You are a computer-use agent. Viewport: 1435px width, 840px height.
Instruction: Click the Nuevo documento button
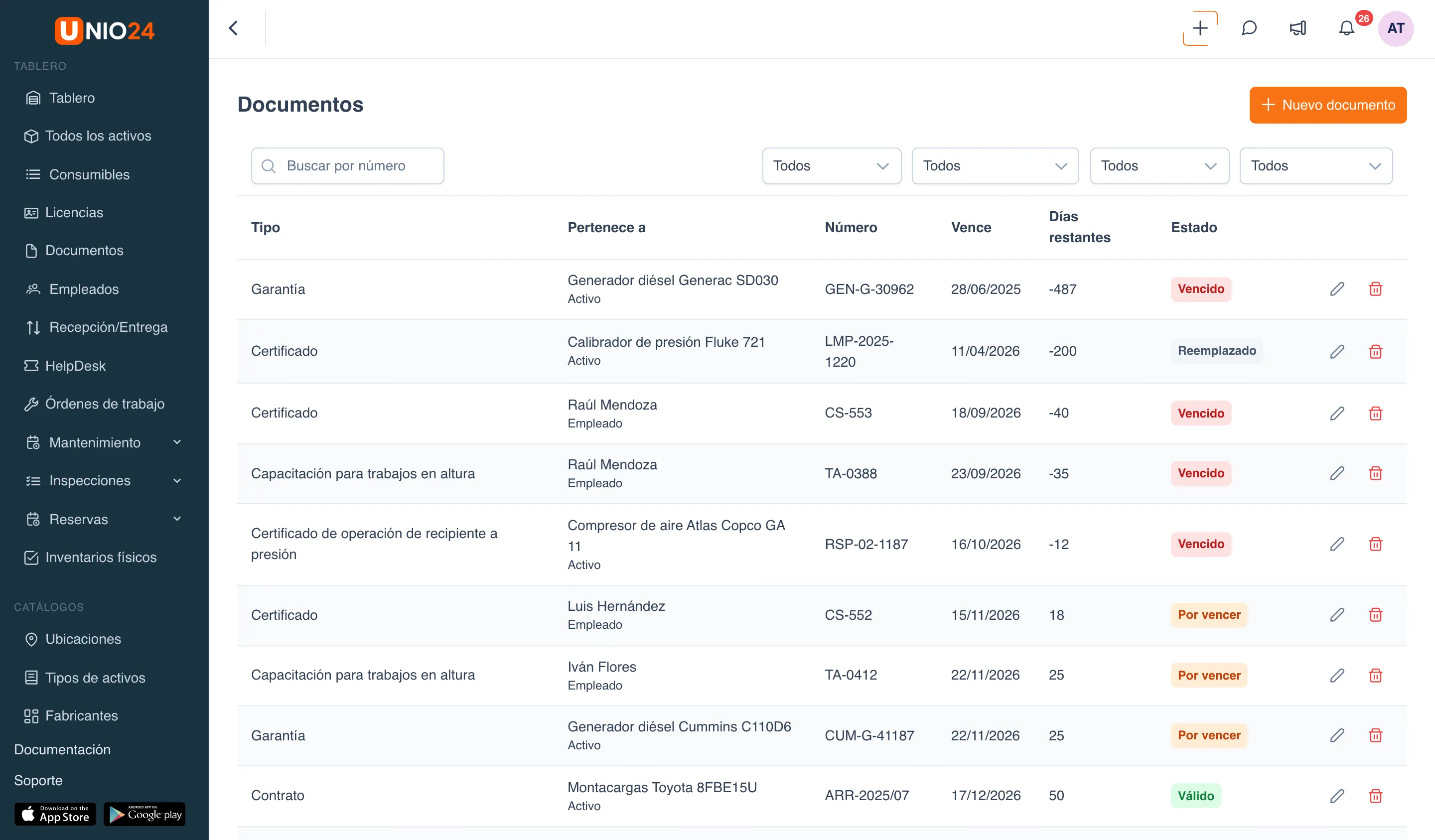(x=1328, y=105)
